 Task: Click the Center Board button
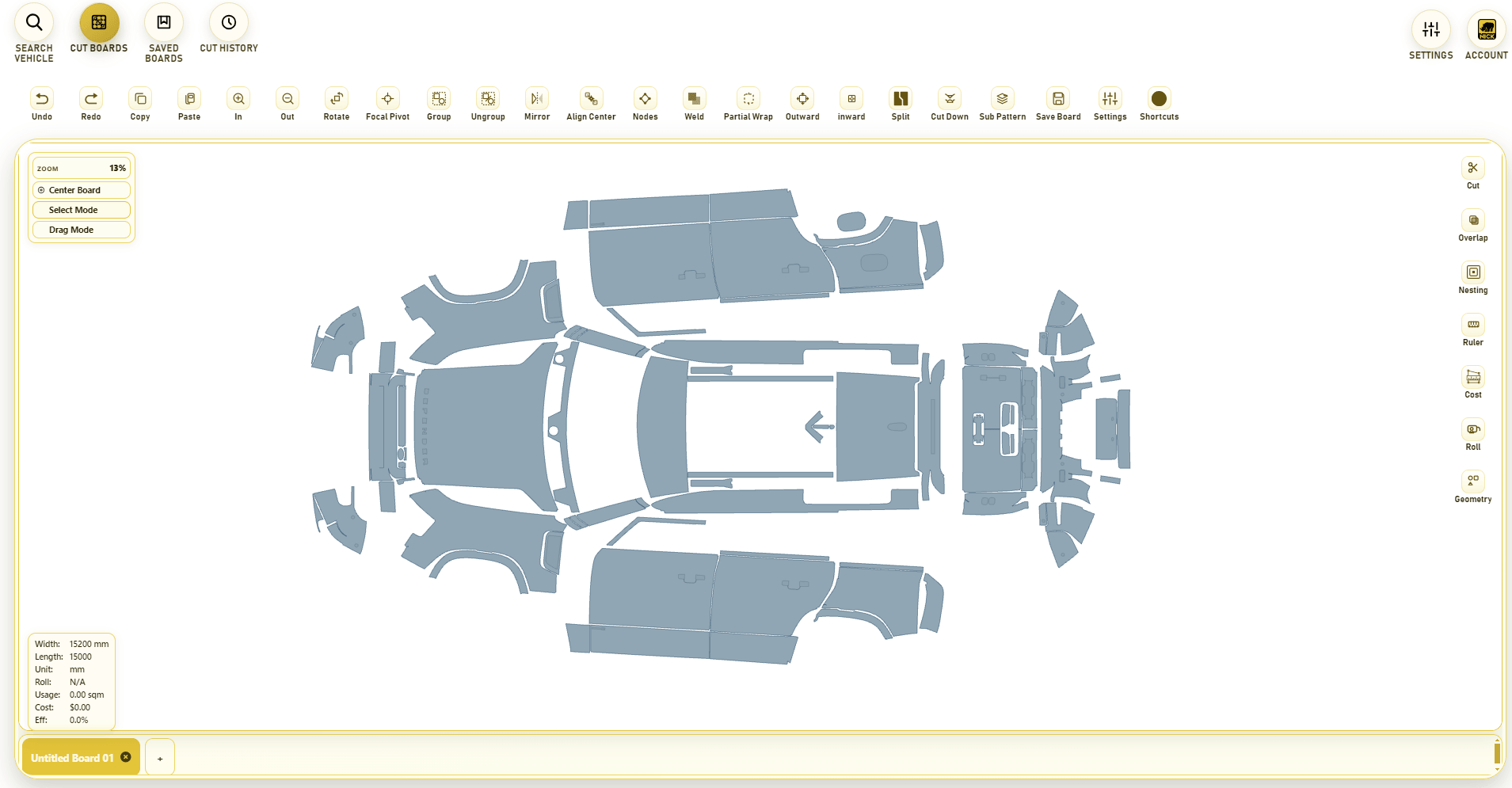[82, 190]
